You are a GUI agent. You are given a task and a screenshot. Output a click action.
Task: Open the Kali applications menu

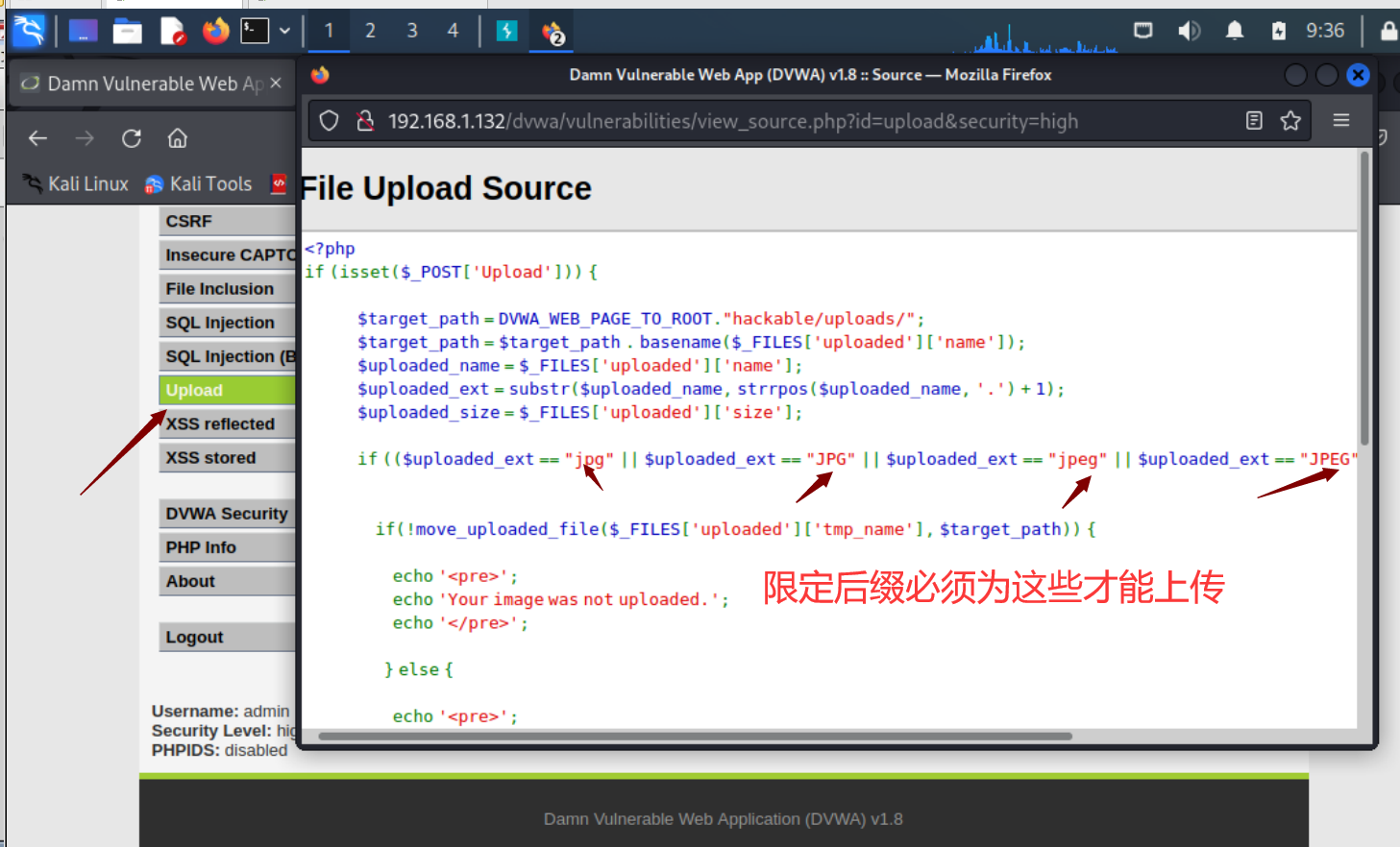(x=29, y=32)
